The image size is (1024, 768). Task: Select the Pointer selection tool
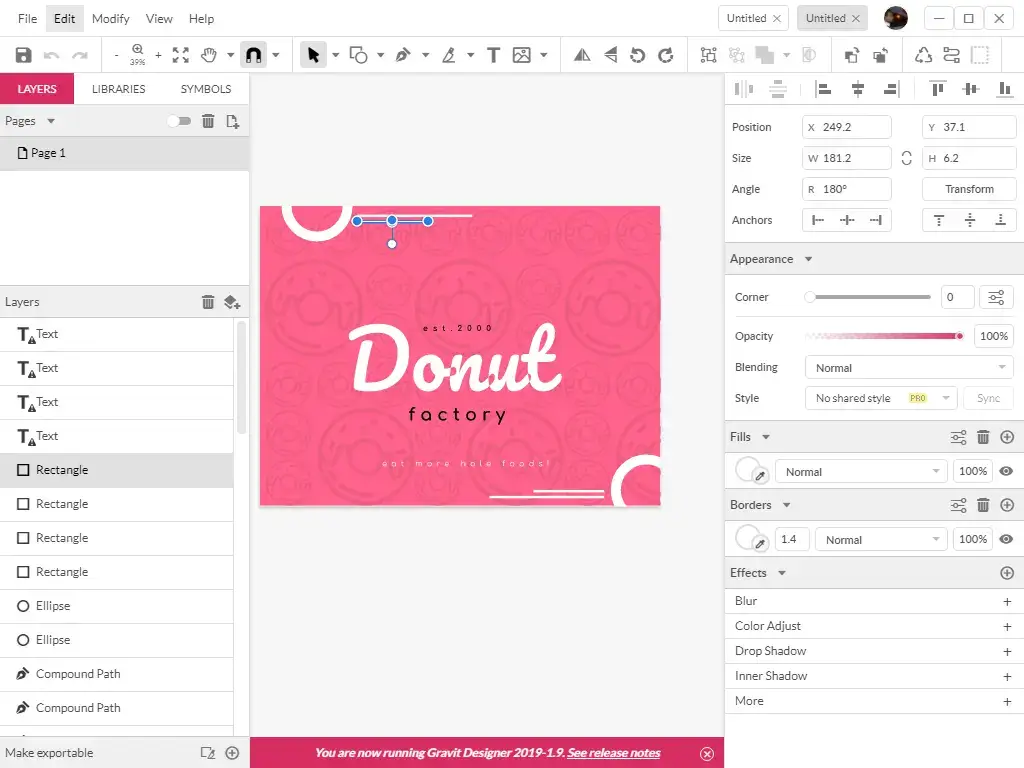tap(314, 56)
